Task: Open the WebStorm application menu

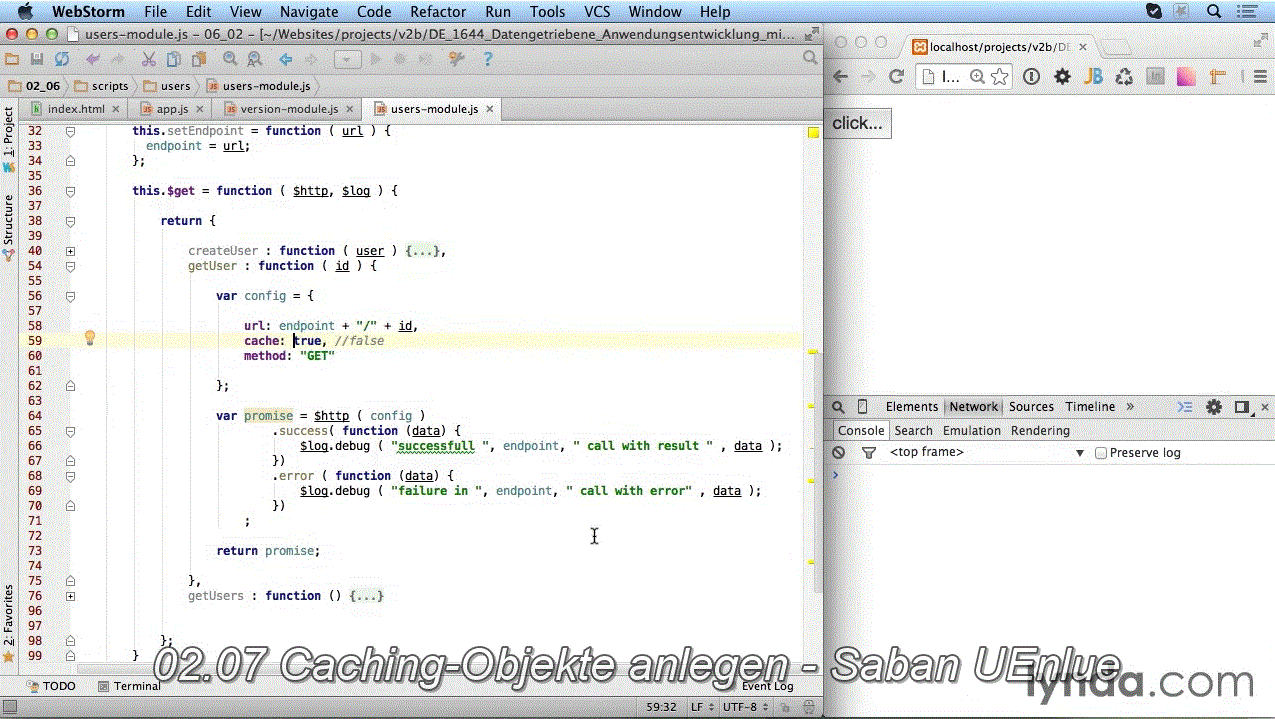Action: click(x=88, y=12)
